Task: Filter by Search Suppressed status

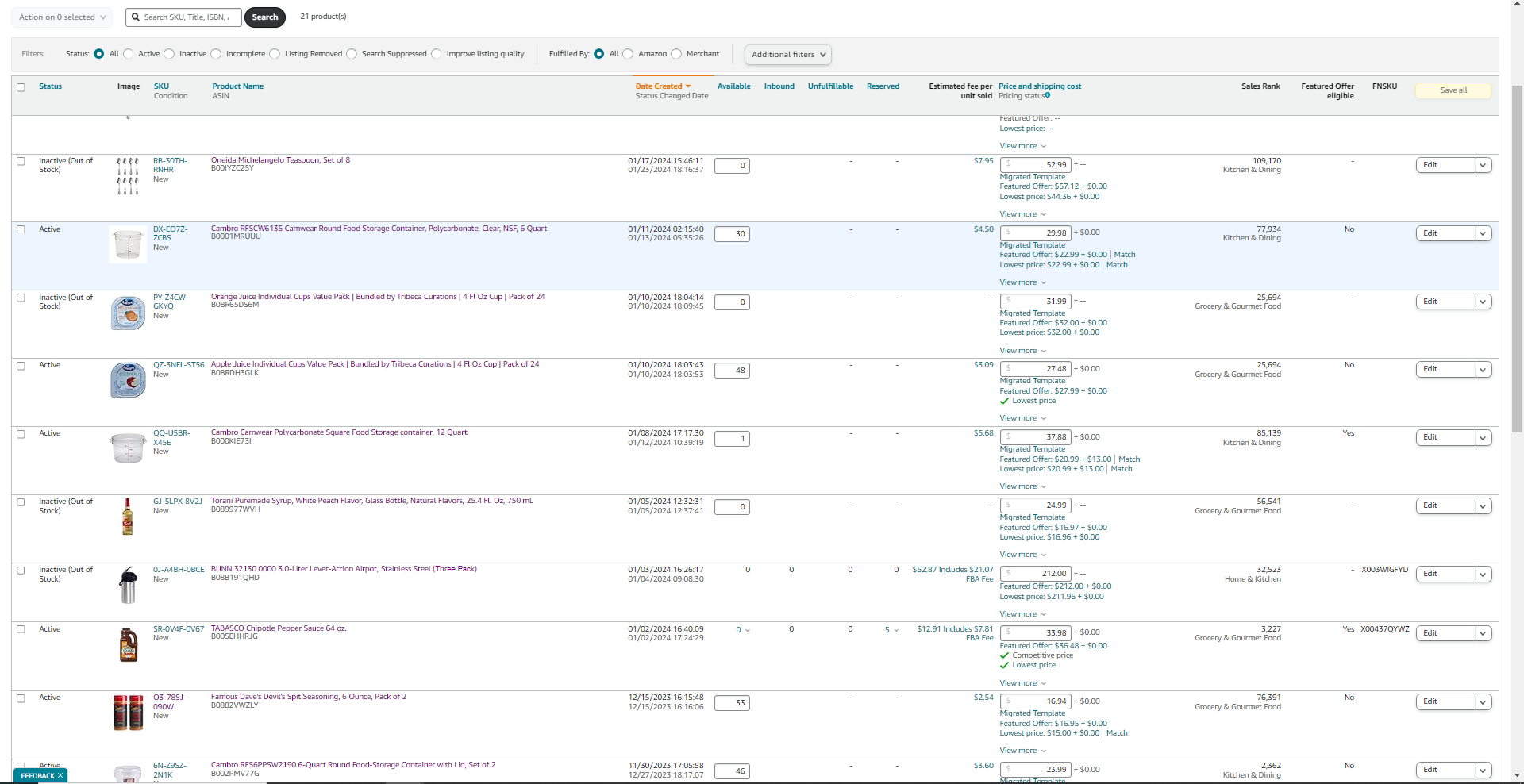Action: [x=352, y=54]
